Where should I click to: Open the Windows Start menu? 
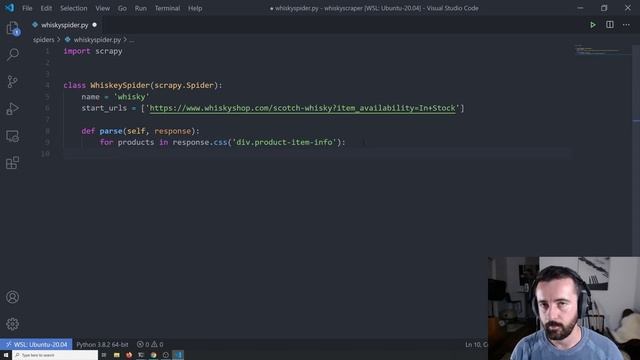click(6, 355)
